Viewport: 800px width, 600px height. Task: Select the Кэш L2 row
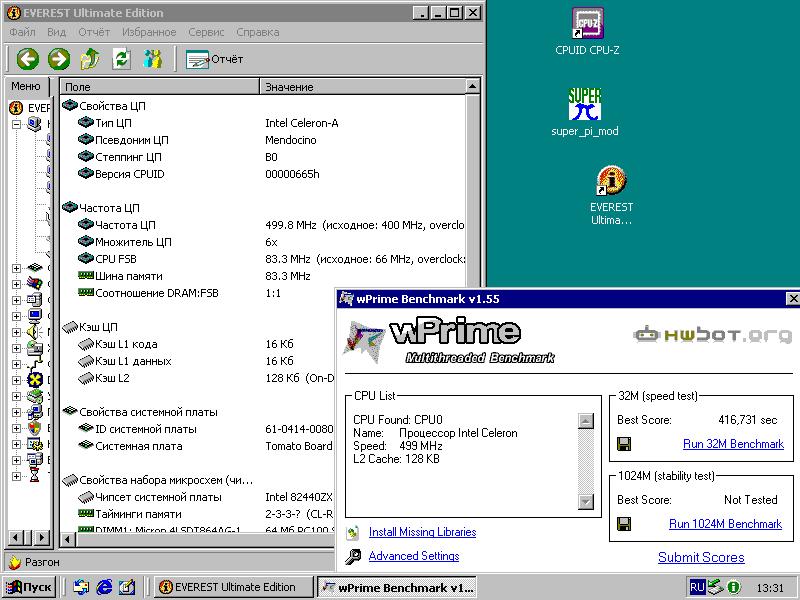tap(197, 378)
